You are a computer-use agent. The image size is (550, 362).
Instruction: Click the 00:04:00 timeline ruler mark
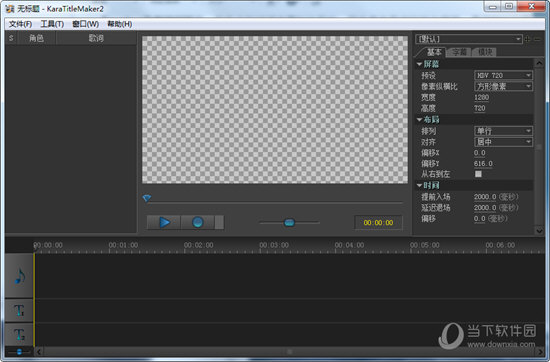pyautogui.click(x=349, y=245)
